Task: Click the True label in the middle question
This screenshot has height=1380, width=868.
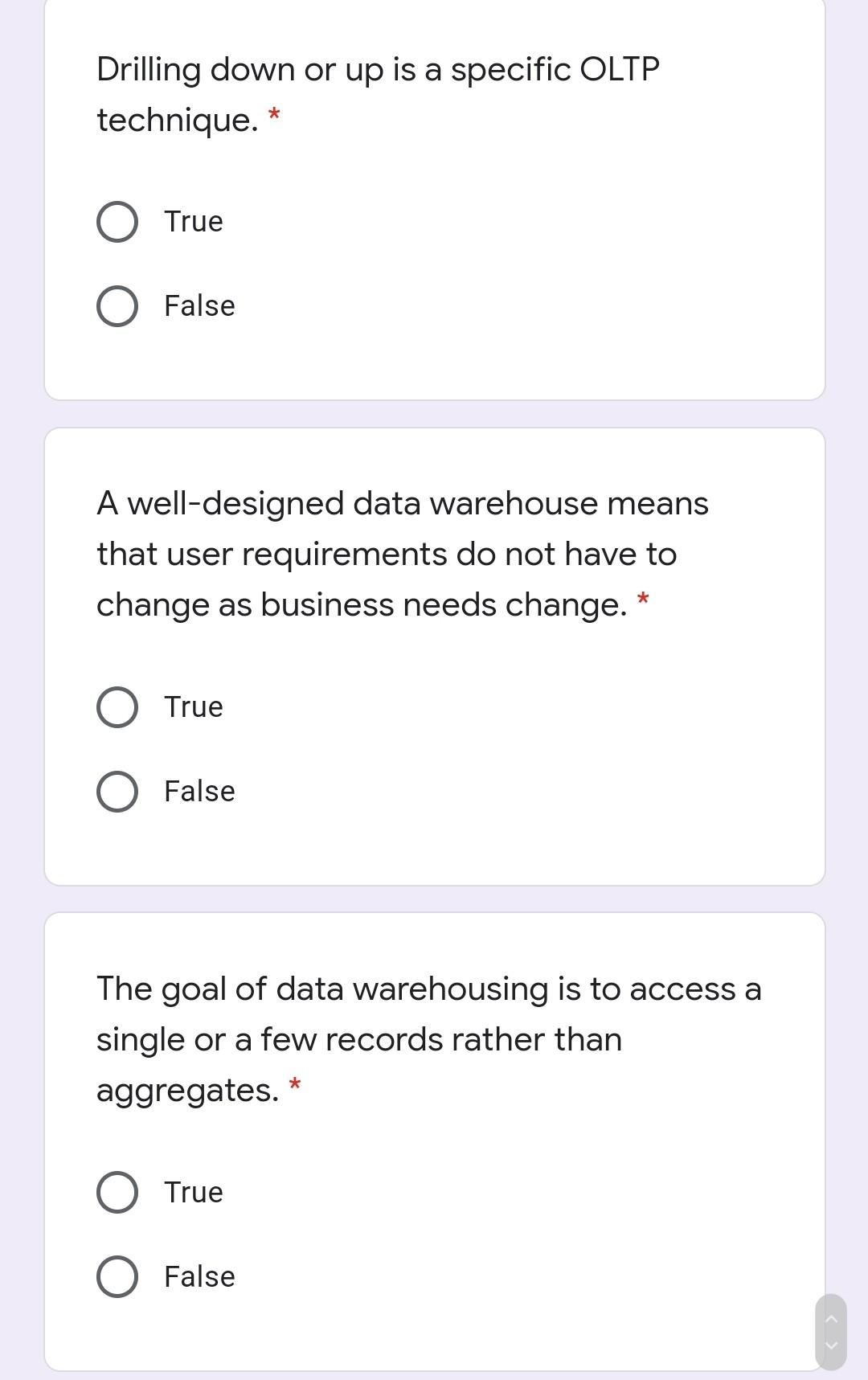Action: (193, 707)
